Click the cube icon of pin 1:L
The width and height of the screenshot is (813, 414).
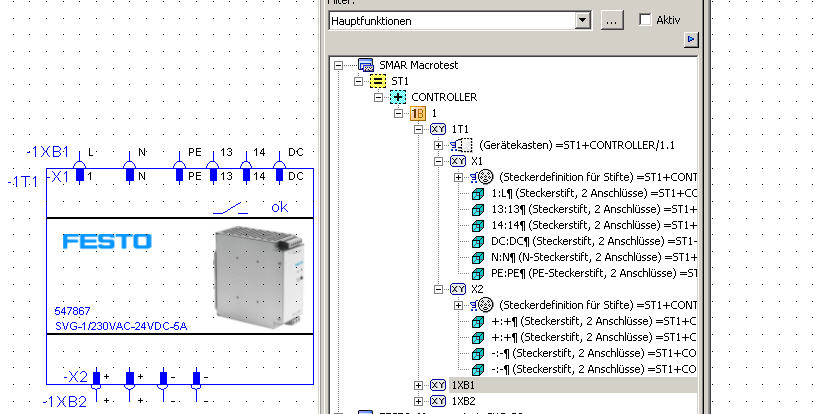pyautogui.click(x=478, y=194)
